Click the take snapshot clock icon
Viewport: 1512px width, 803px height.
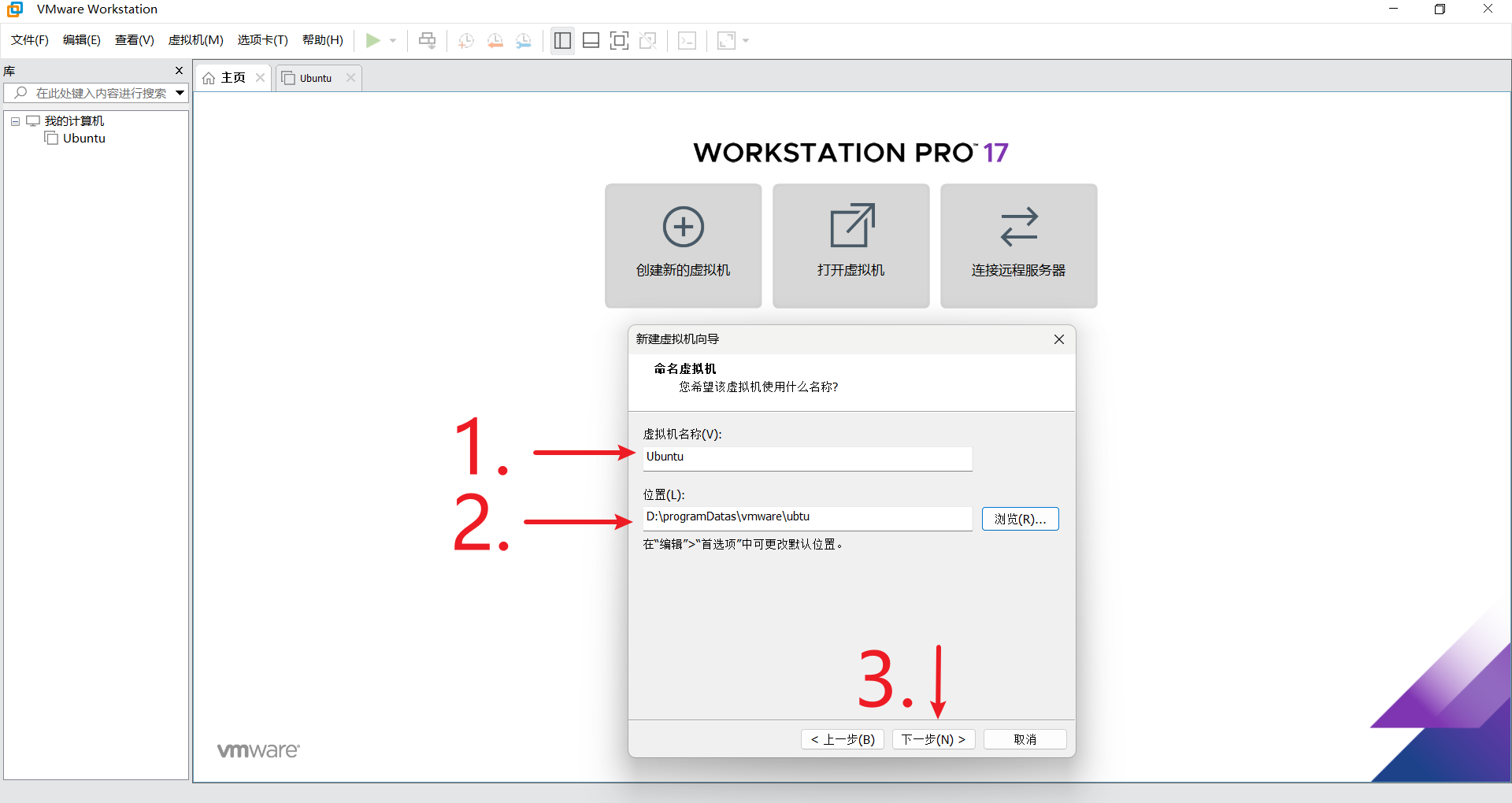[x=465, y=40]
